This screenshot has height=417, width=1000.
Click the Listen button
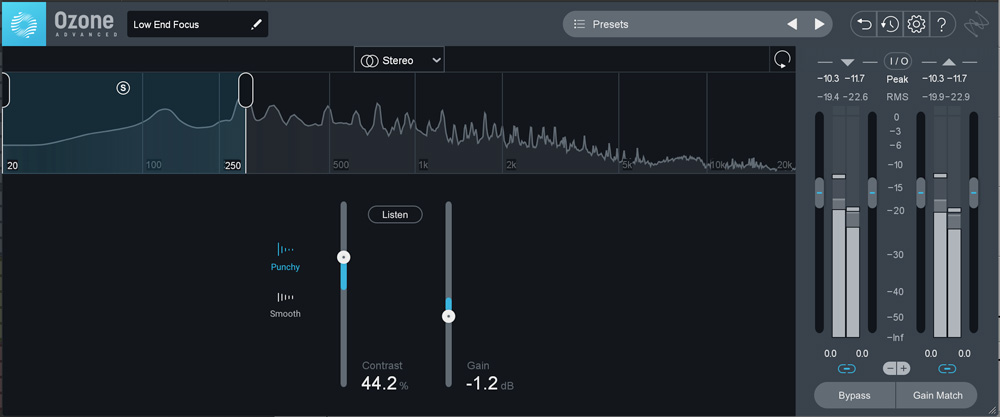395,215
